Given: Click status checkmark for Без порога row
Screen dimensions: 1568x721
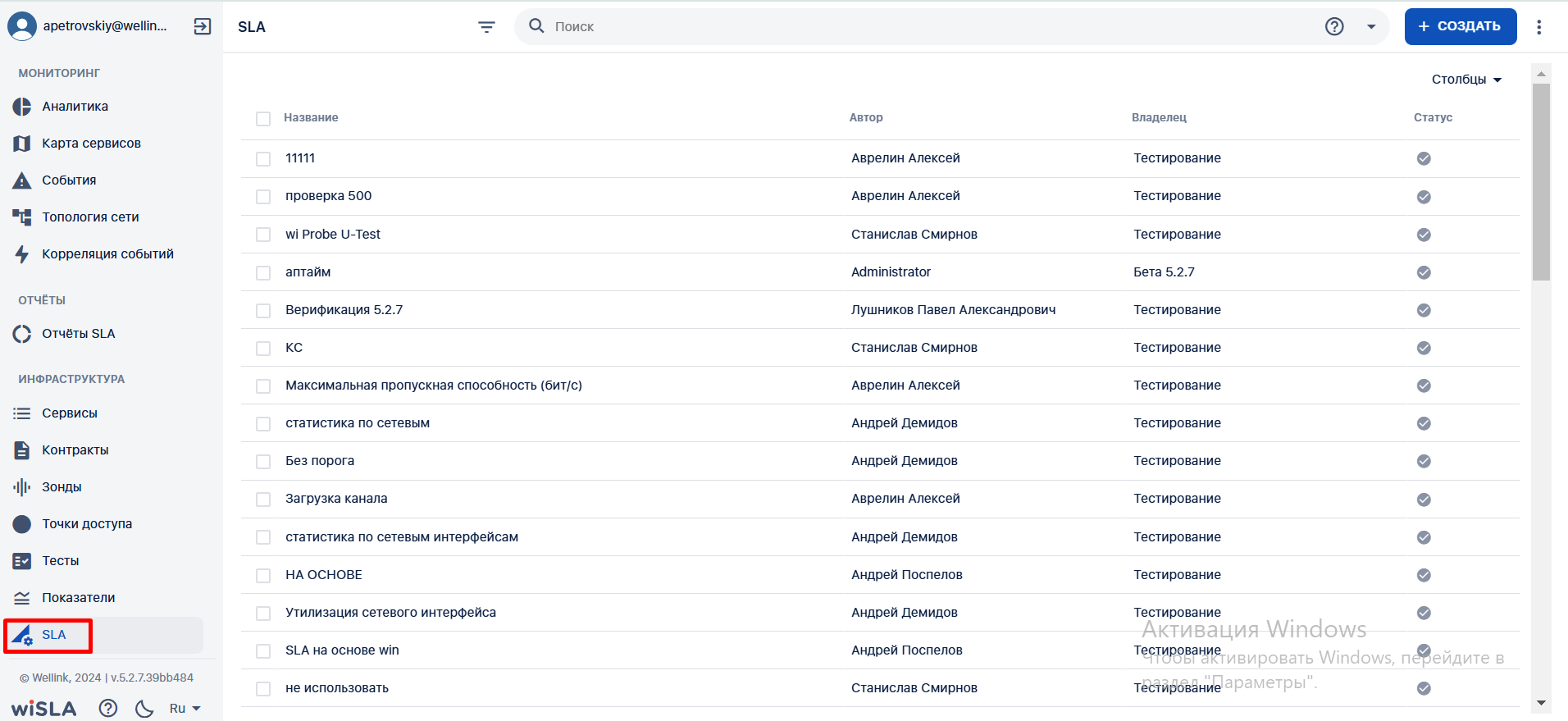Looking at the screenshot, I should (x=1424, y=461).
